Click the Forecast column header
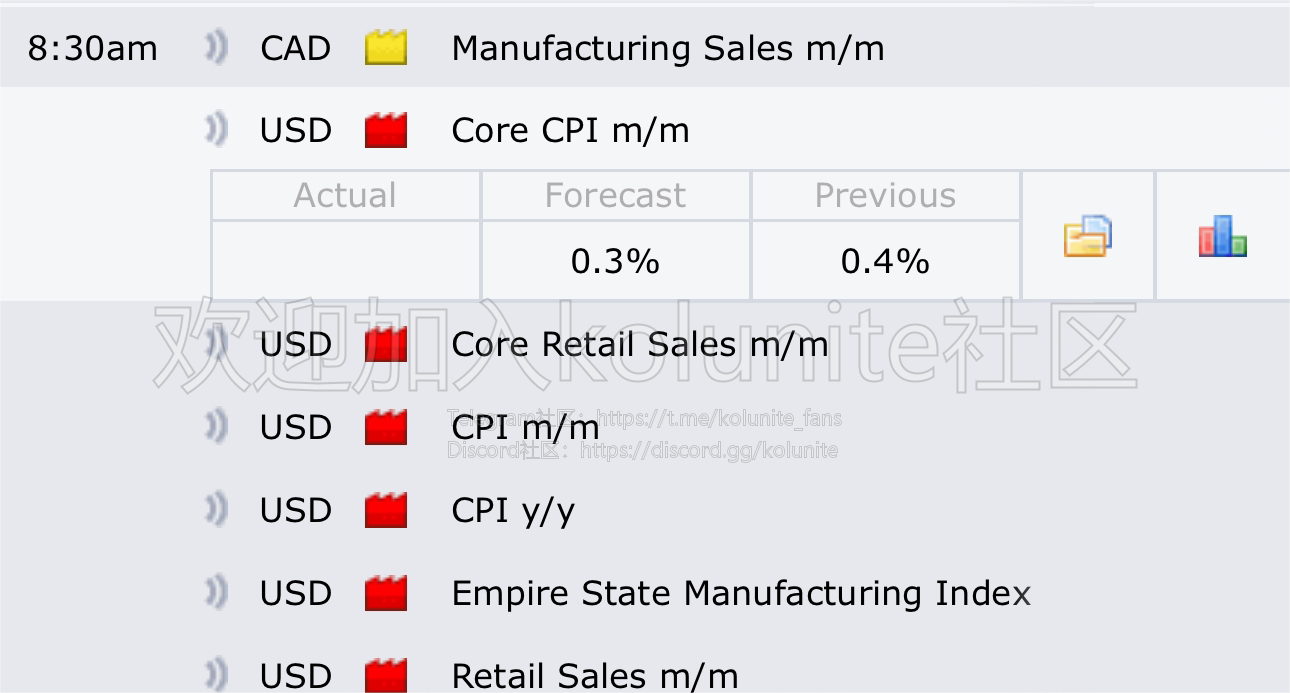 [616, 195]
